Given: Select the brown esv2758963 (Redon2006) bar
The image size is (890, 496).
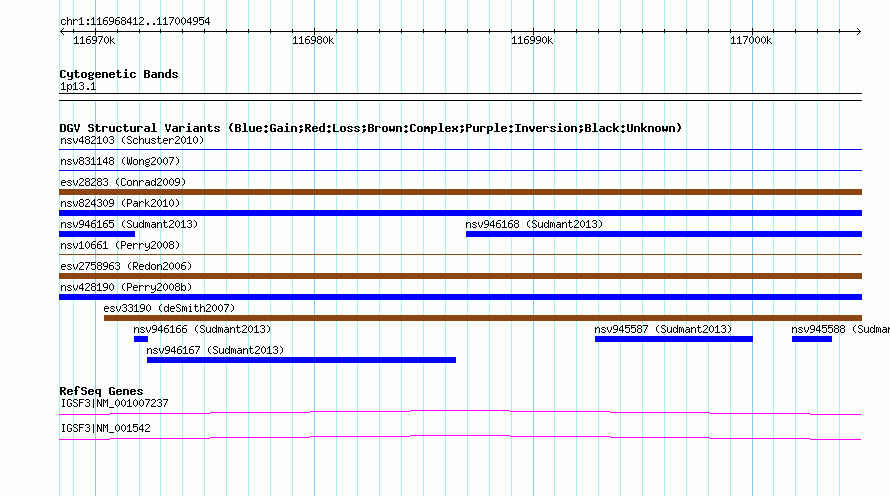Looking at the screenshot, I should tap(460, 276).
